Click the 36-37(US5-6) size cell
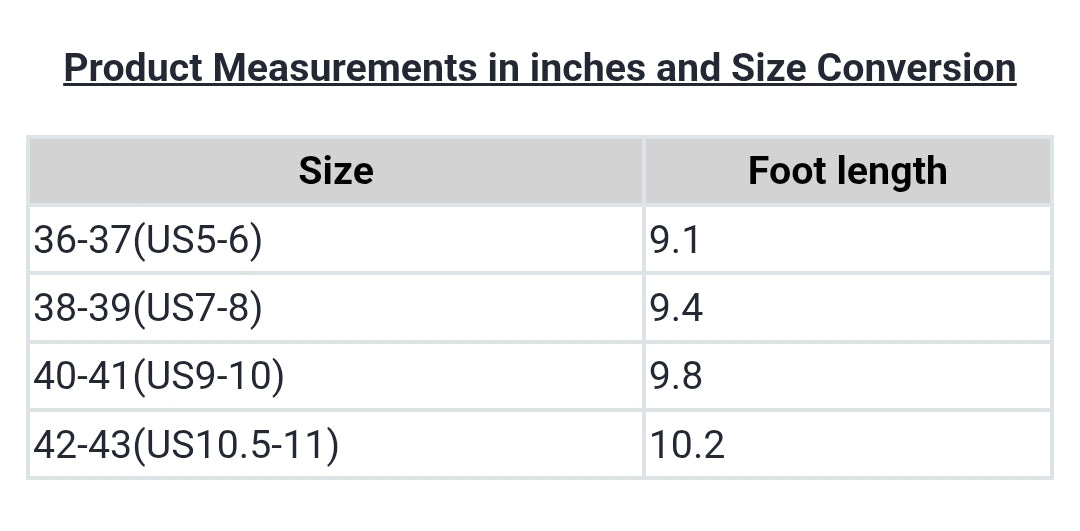The width and height of the screenshot is (1080, 531). coord(147,240)
